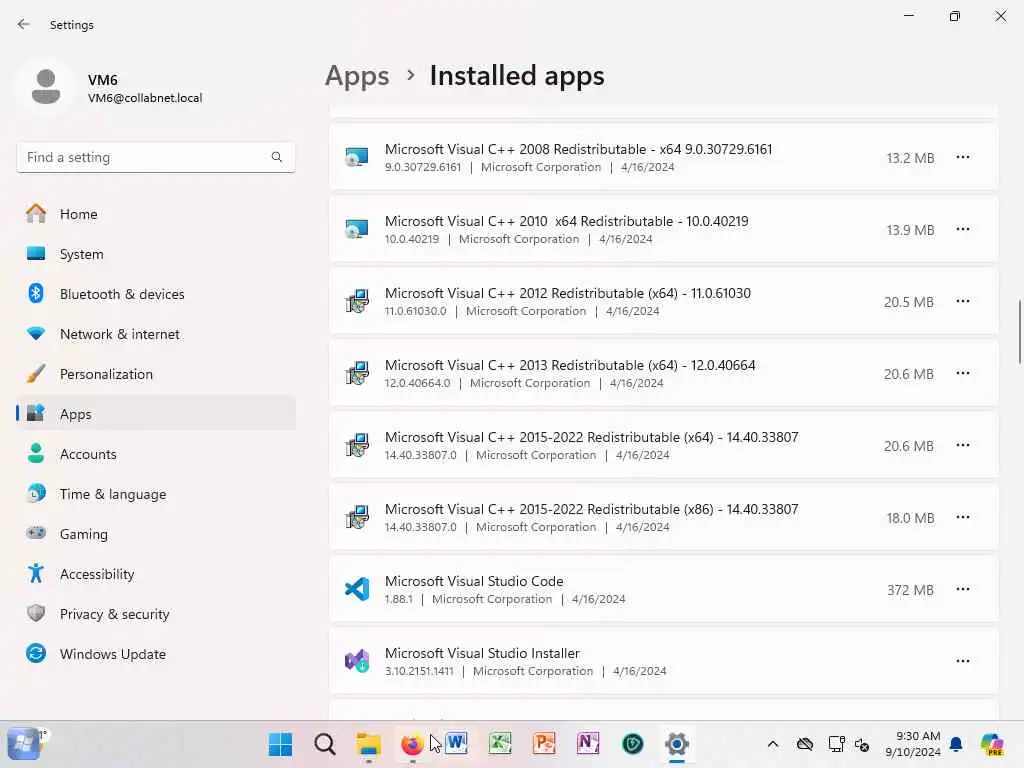The width and height of the screenshot is (1024, 768).
Task: Launch Firefox from taskbar
Action: pyautogui.click(x=412, y=744)
